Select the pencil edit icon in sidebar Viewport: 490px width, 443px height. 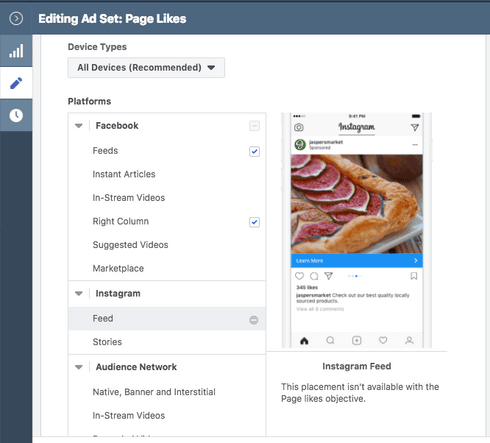point(16,83)
